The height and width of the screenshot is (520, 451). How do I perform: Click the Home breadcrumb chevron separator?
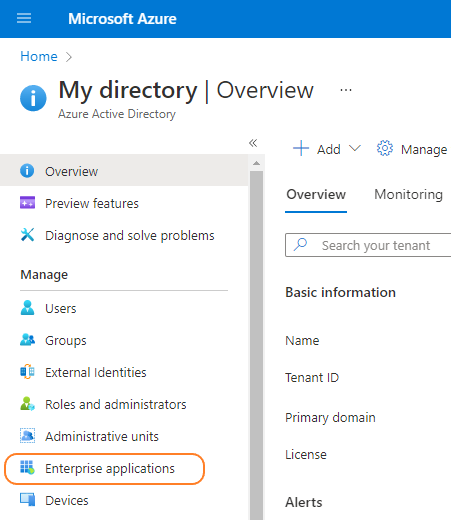click(69, 57)
